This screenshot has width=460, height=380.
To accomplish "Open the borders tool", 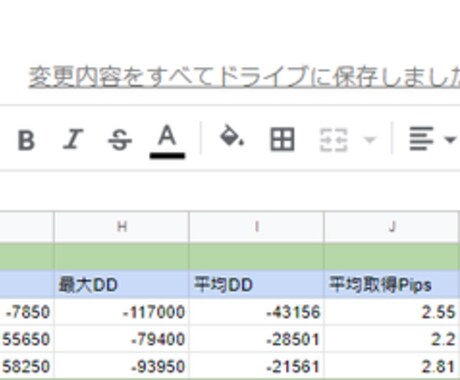I will tap(282, 139).
